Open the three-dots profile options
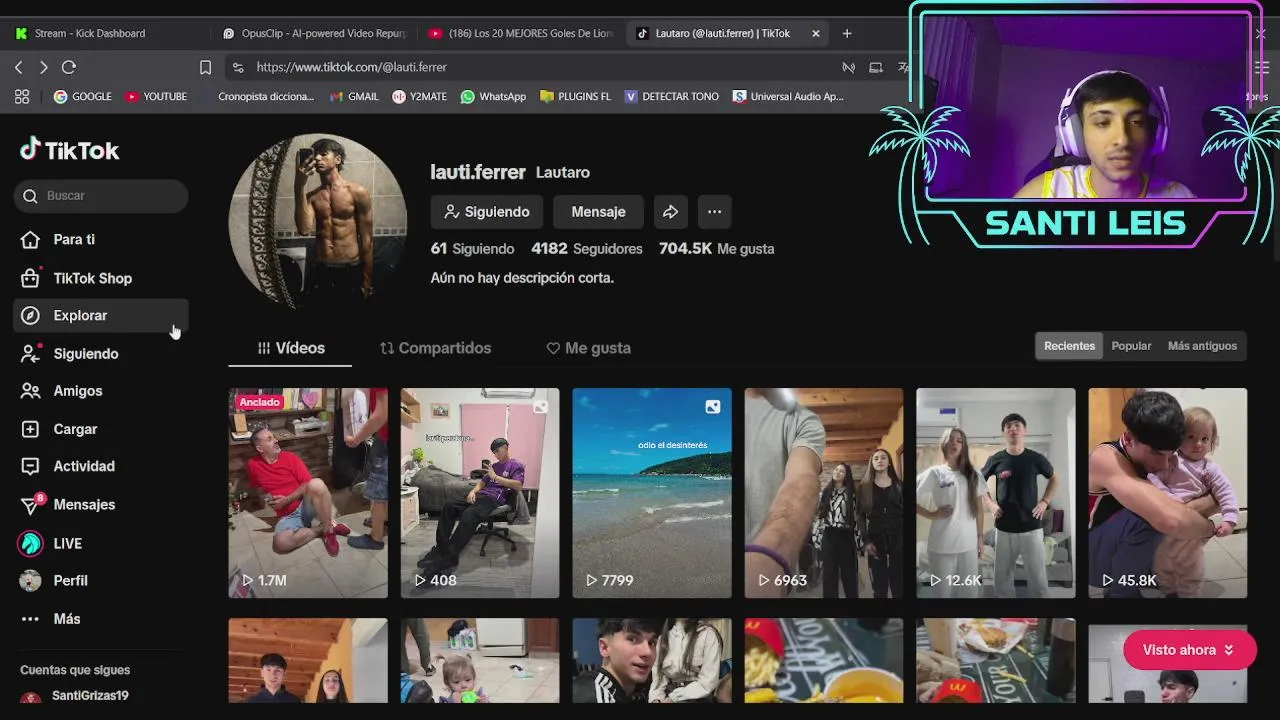Image resolution: width=1280 pixels, height=720 pixels. pos(714,212)
